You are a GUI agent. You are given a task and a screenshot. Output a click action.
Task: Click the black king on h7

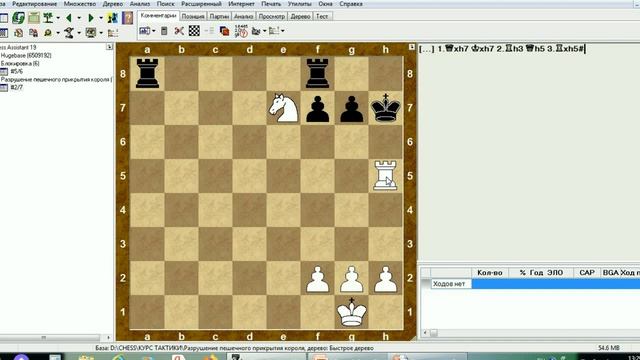(x=385, y=108)
